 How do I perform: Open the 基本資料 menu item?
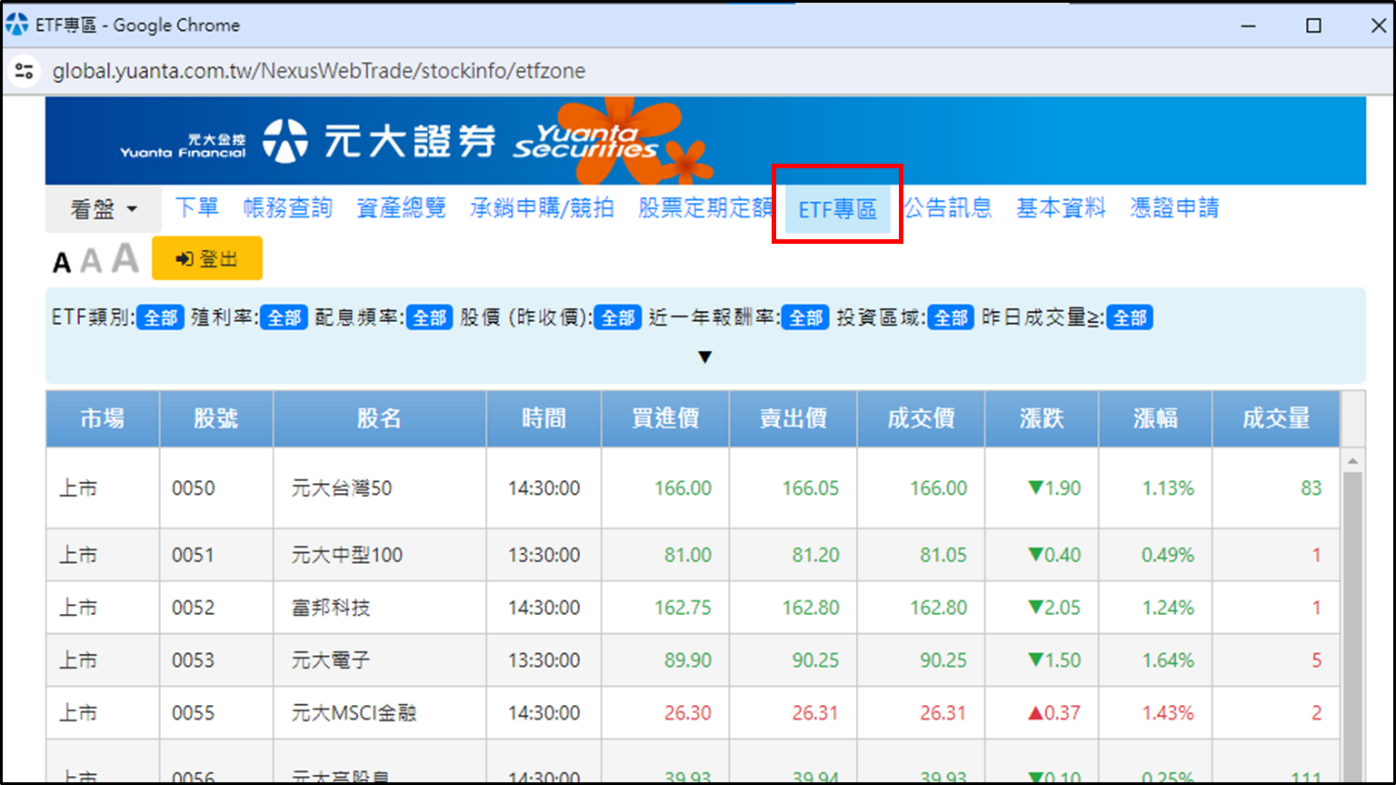point(1061,208)
